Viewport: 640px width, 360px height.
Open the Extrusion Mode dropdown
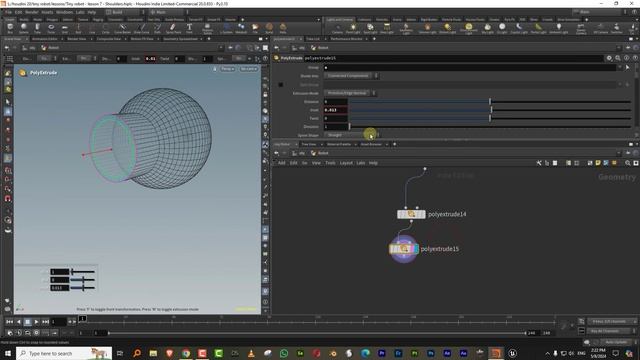[350, 93]
